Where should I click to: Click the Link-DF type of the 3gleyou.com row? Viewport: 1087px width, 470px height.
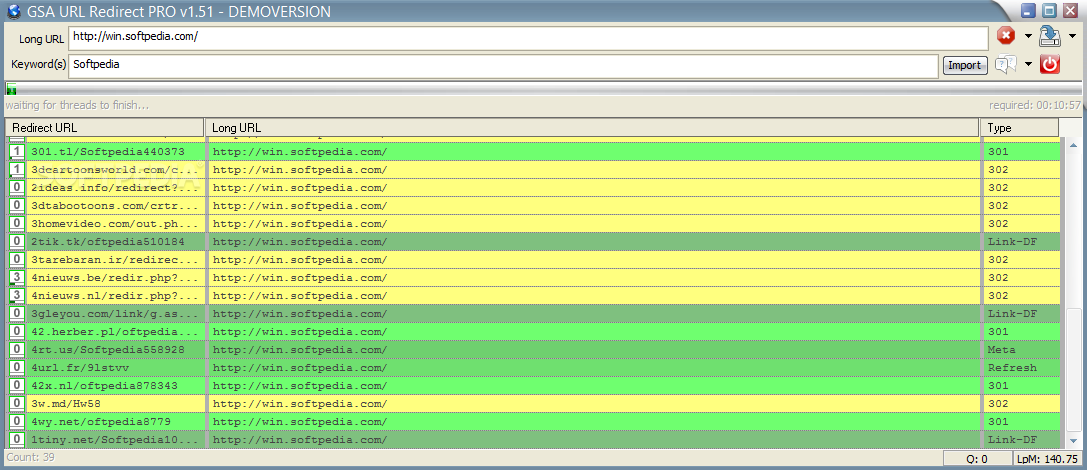click(1013, 314)
